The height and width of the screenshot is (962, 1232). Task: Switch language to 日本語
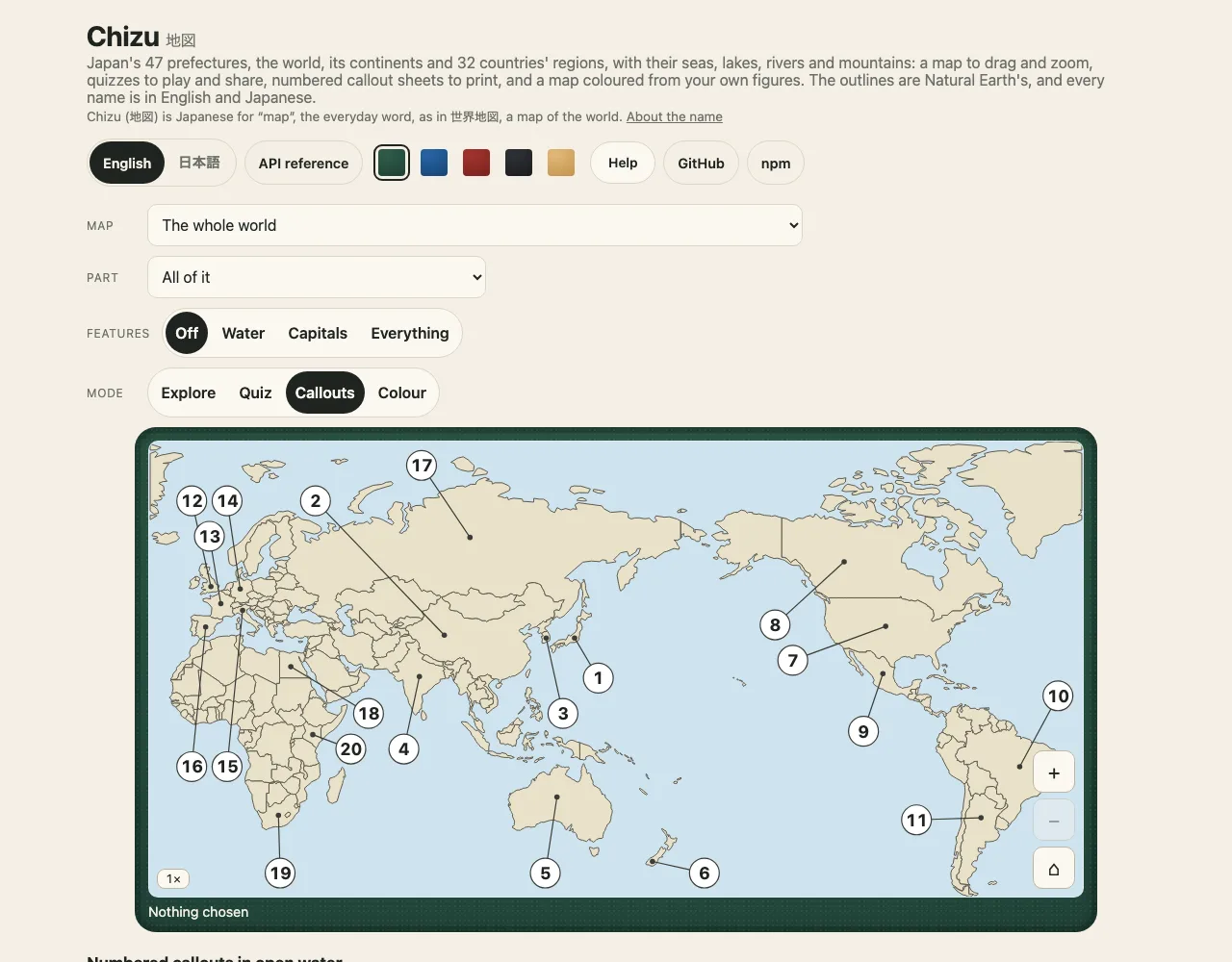coord(199,164)
